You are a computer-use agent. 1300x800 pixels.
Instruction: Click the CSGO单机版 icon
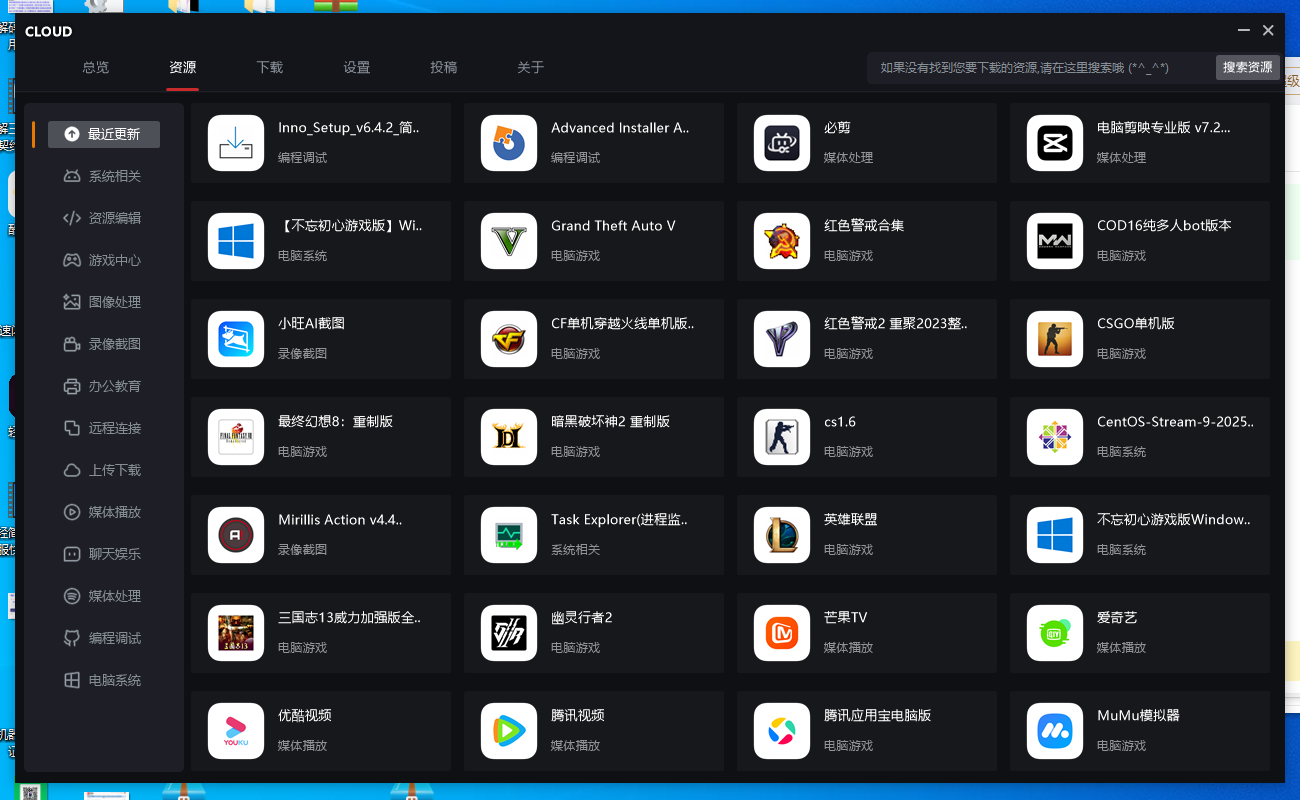pyautogui.click(x=1055, y=339)
